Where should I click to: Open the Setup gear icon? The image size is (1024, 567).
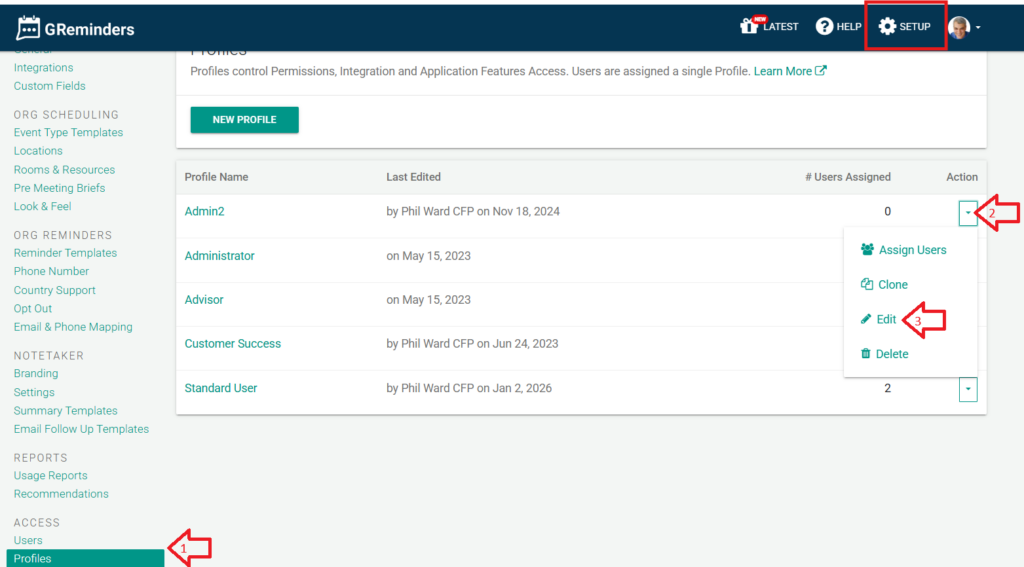click(x=886, y=26)
